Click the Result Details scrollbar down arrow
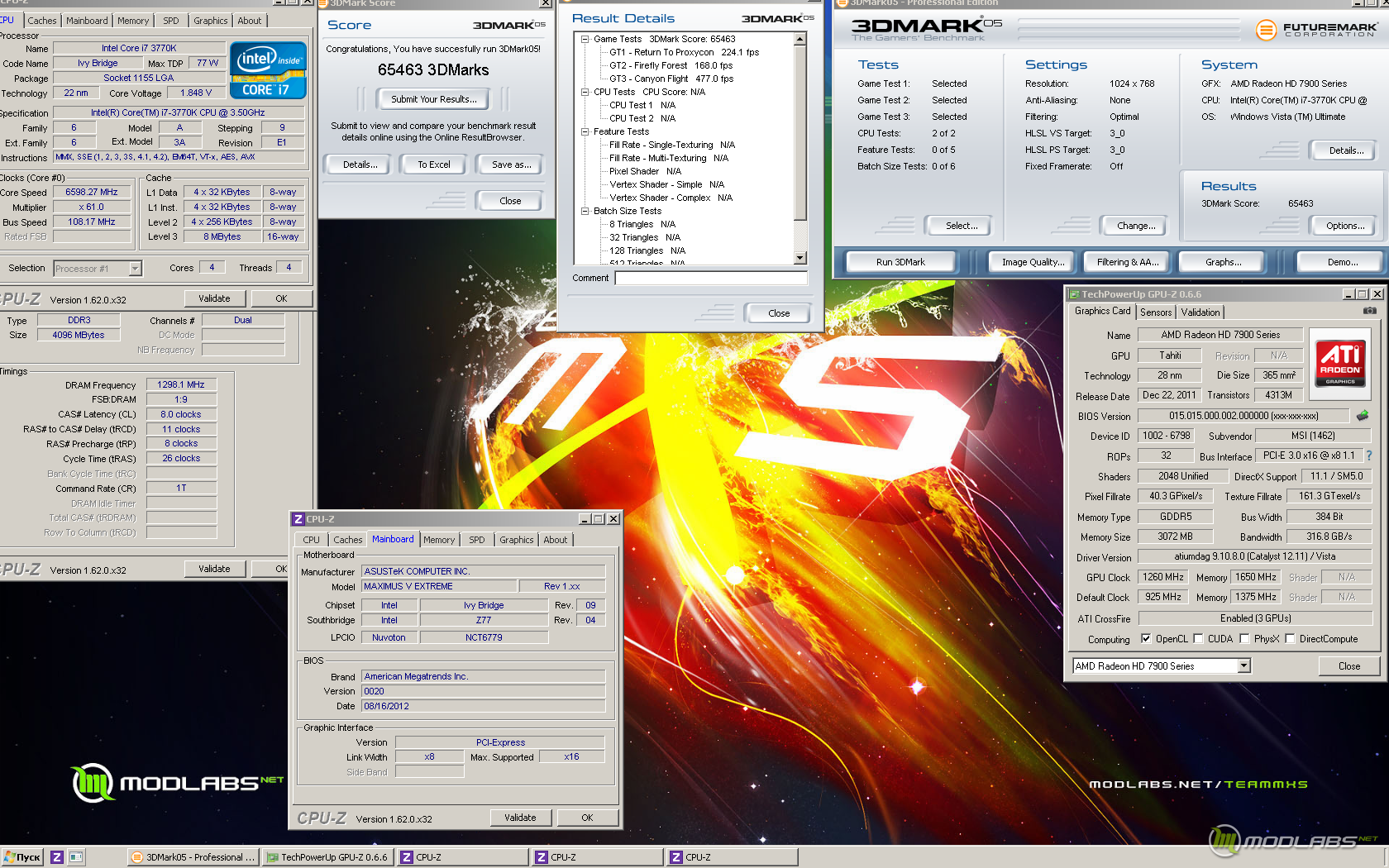Viewport: 1389px width, 868px height. tap(800, 258)
